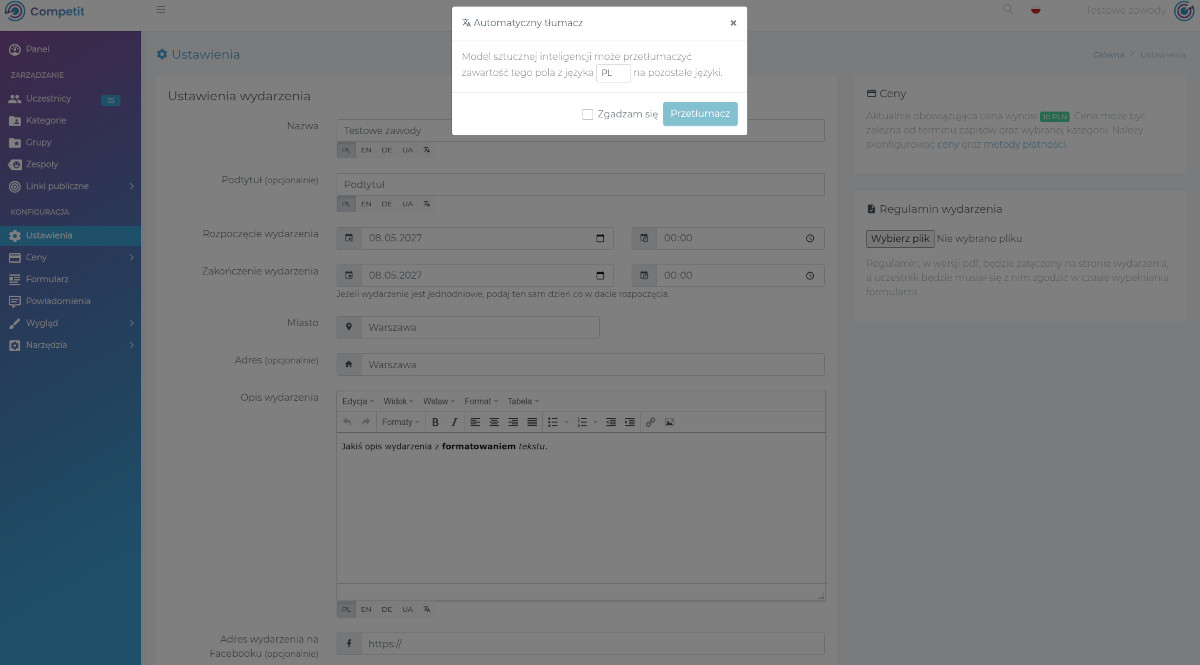Open the Edycja editor menu
This screenshot has width=1200, height=665.
[x=358, y=401]
